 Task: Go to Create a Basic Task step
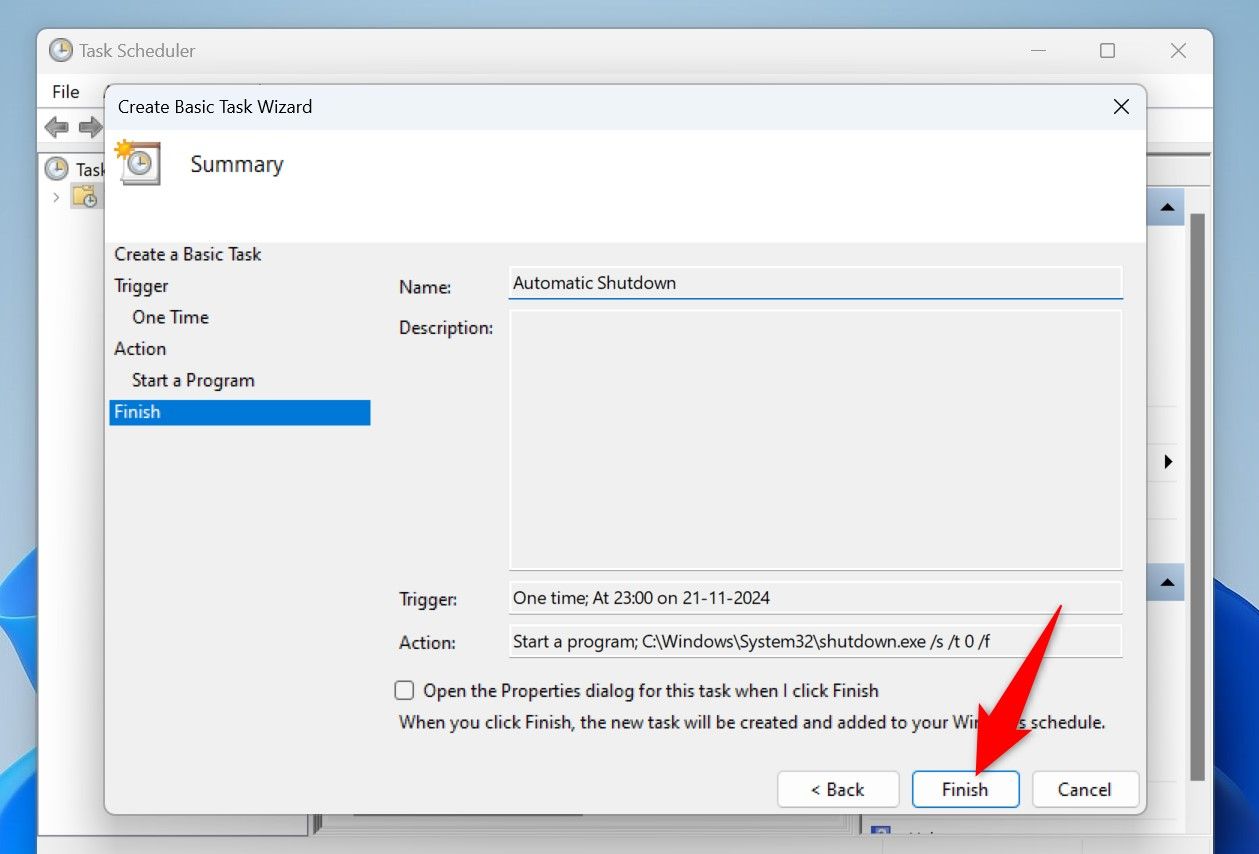(x=188, y=254)
